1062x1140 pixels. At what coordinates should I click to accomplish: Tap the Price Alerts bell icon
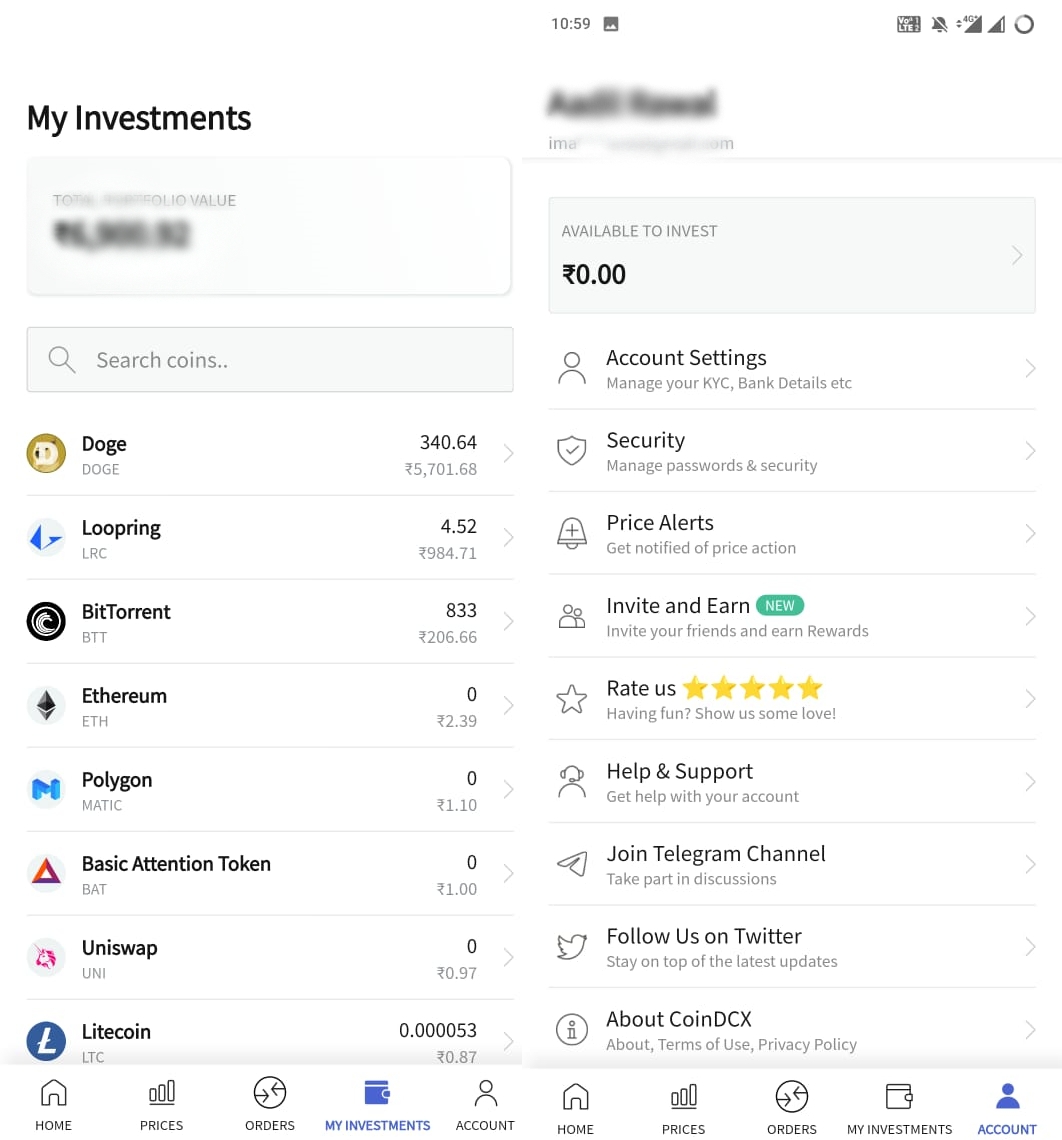(x=571, y=534)
